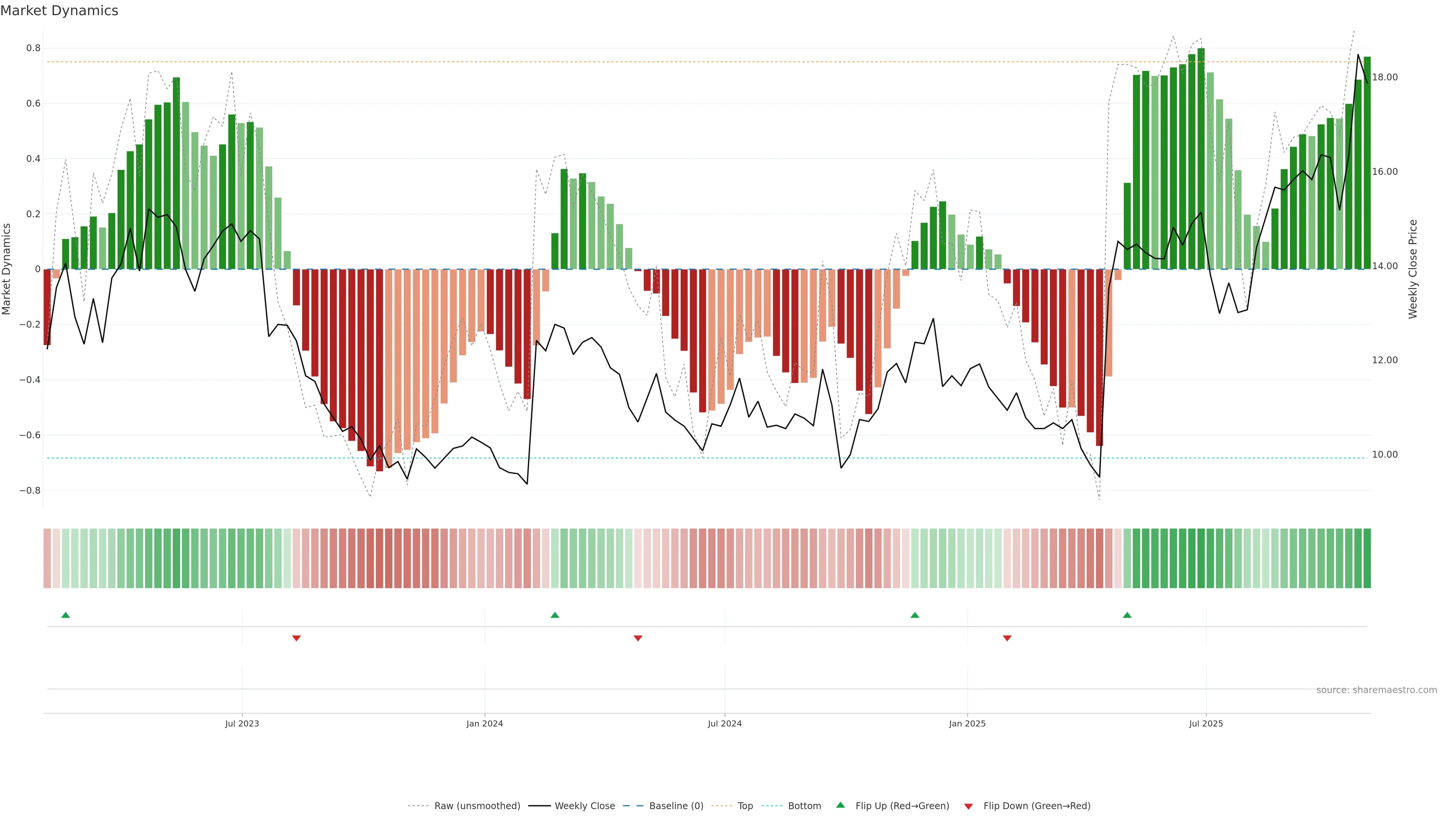This screenshot has height=819, width=1456.
Task: Click the Jan 2025 x-axis tick label
Action: 967,723
